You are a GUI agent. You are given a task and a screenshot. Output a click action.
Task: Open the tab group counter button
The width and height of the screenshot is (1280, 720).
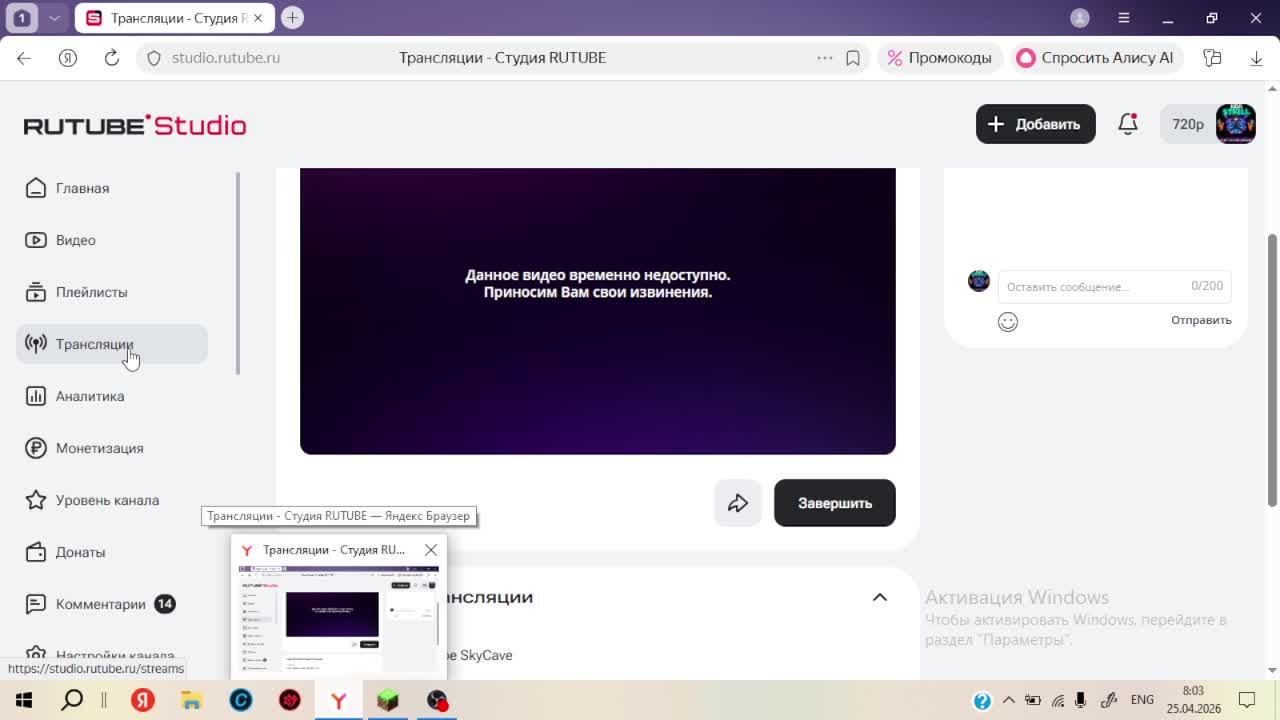pyautogui.click(x=22, y=18)
